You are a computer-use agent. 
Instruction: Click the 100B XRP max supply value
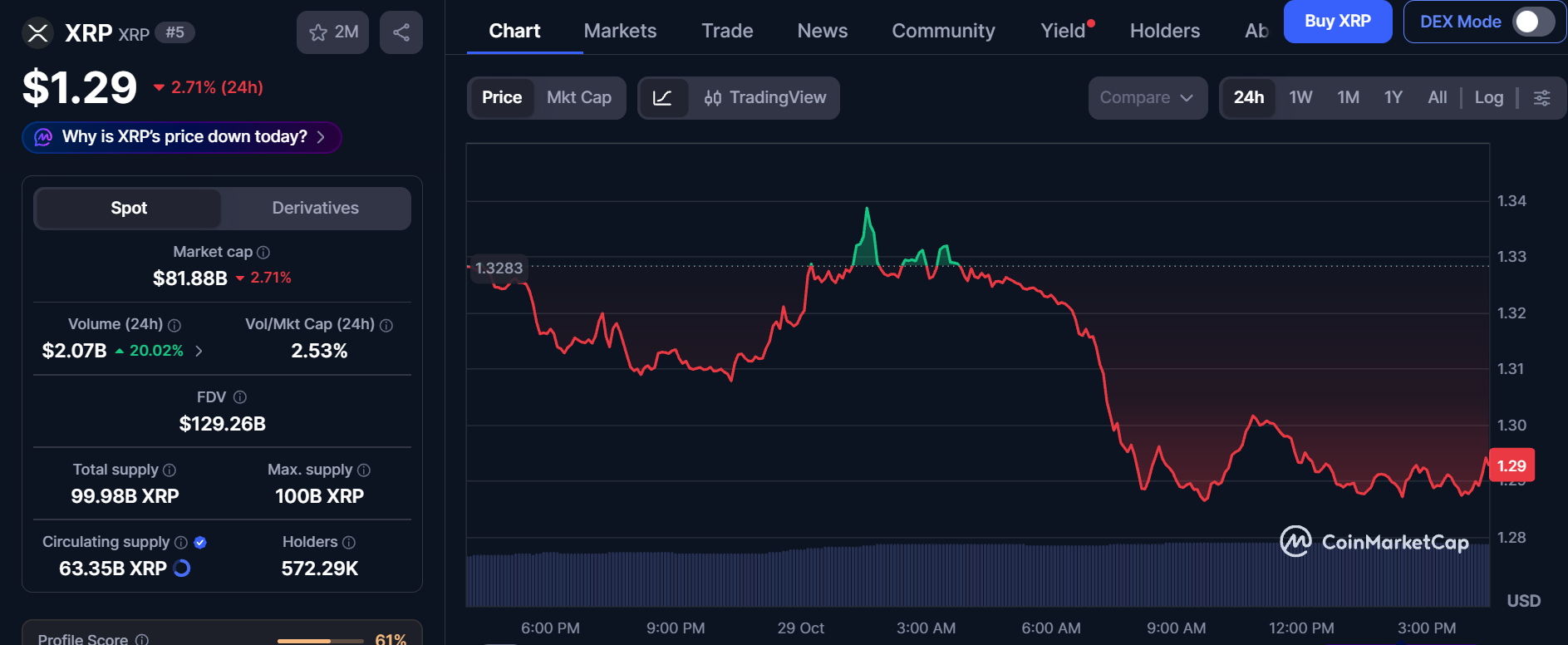320,496
